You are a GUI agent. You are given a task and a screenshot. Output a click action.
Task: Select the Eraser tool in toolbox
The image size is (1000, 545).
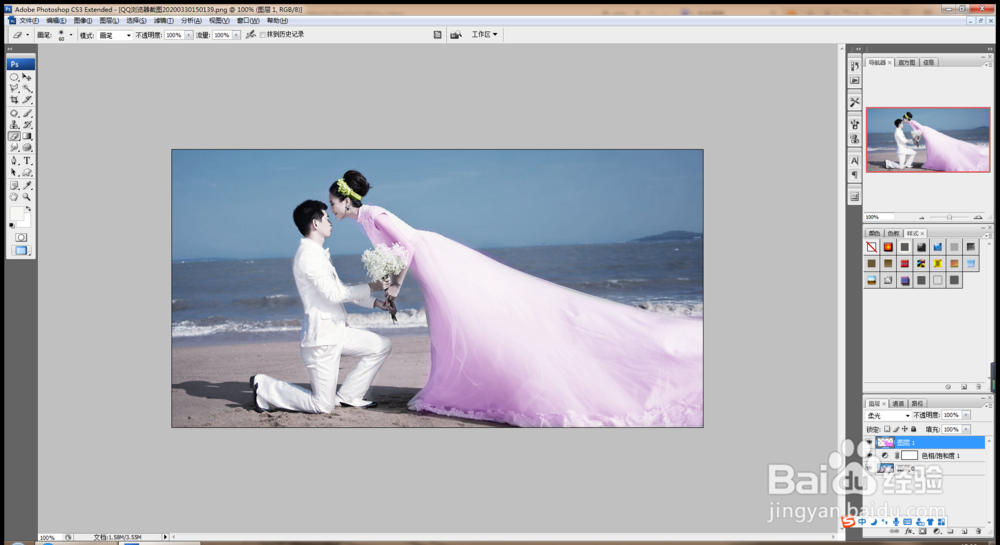coord(14,136)
